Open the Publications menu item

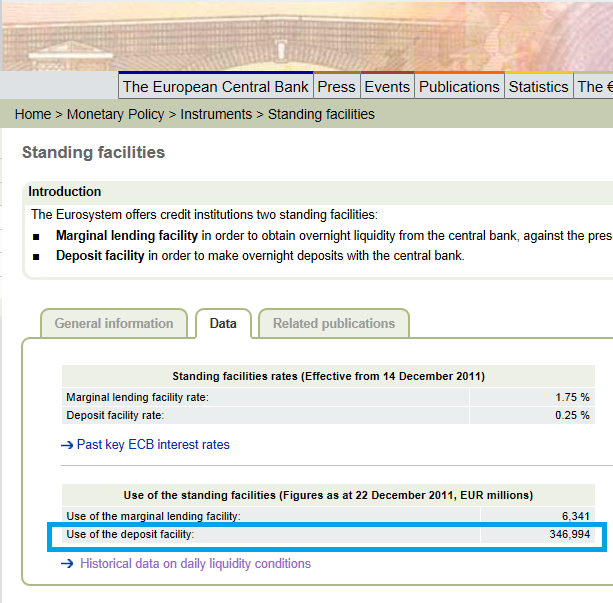pos(459,86)
